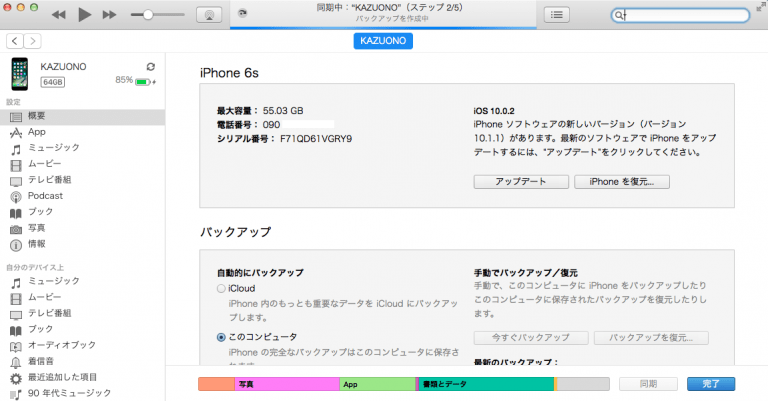Click the iOS 10.0.2 version text
Viewport: 768px width, 401px height.
coord(494,111)
